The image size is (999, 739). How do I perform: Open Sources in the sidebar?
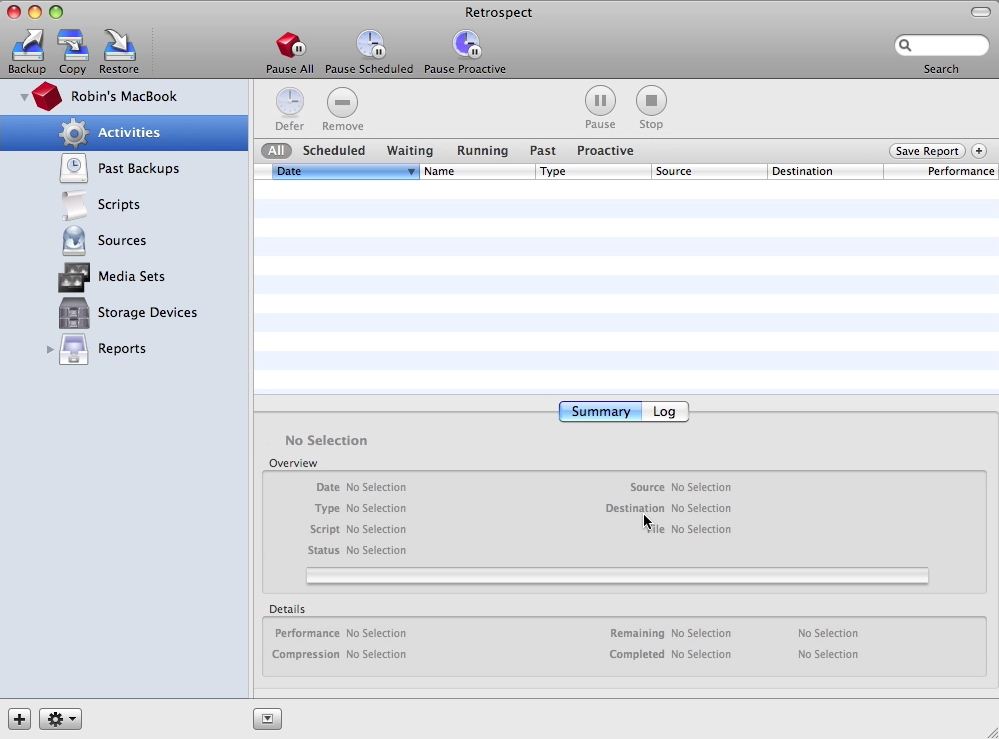tap(124, 240)
